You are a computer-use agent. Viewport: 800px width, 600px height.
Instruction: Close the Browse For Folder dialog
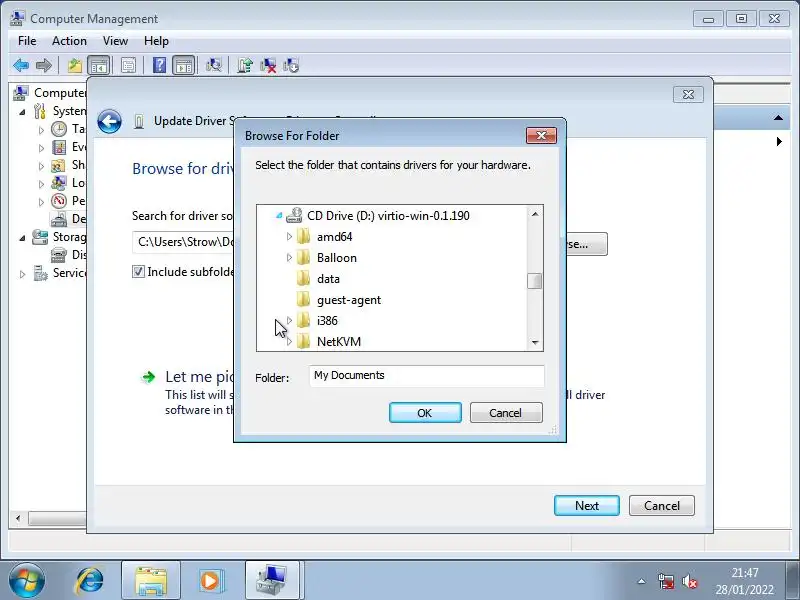[x=541, y=135]
